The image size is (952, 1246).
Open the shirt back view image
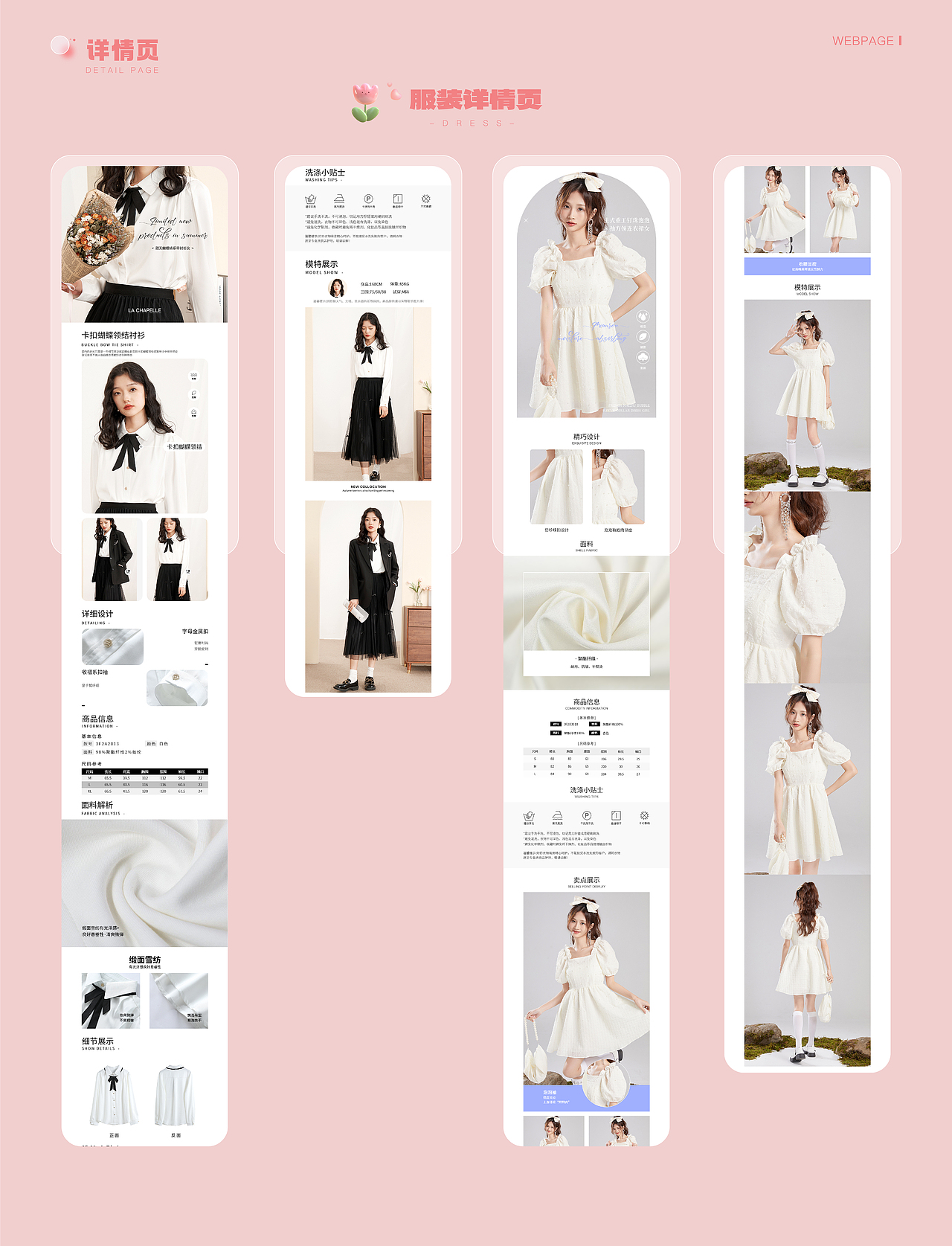coord(176,1096)
